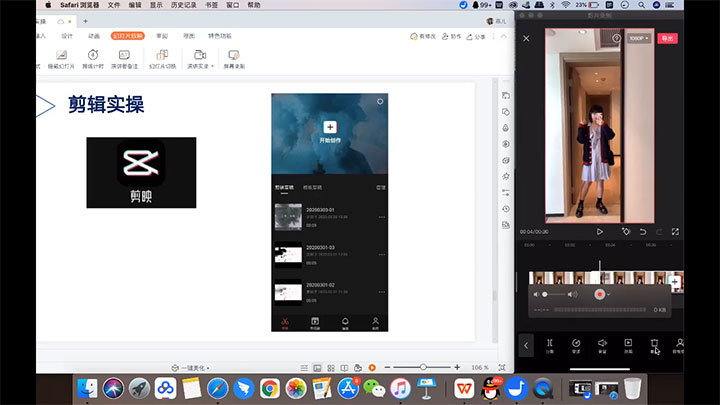
Task: Open the speed adjustment tool
Action: (576, 345)
